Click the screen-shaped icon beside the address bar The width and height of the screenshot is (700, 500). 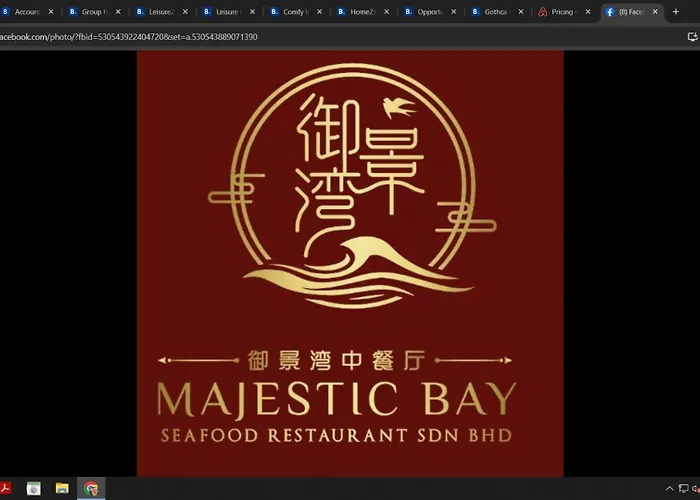[x=692, y=37]
